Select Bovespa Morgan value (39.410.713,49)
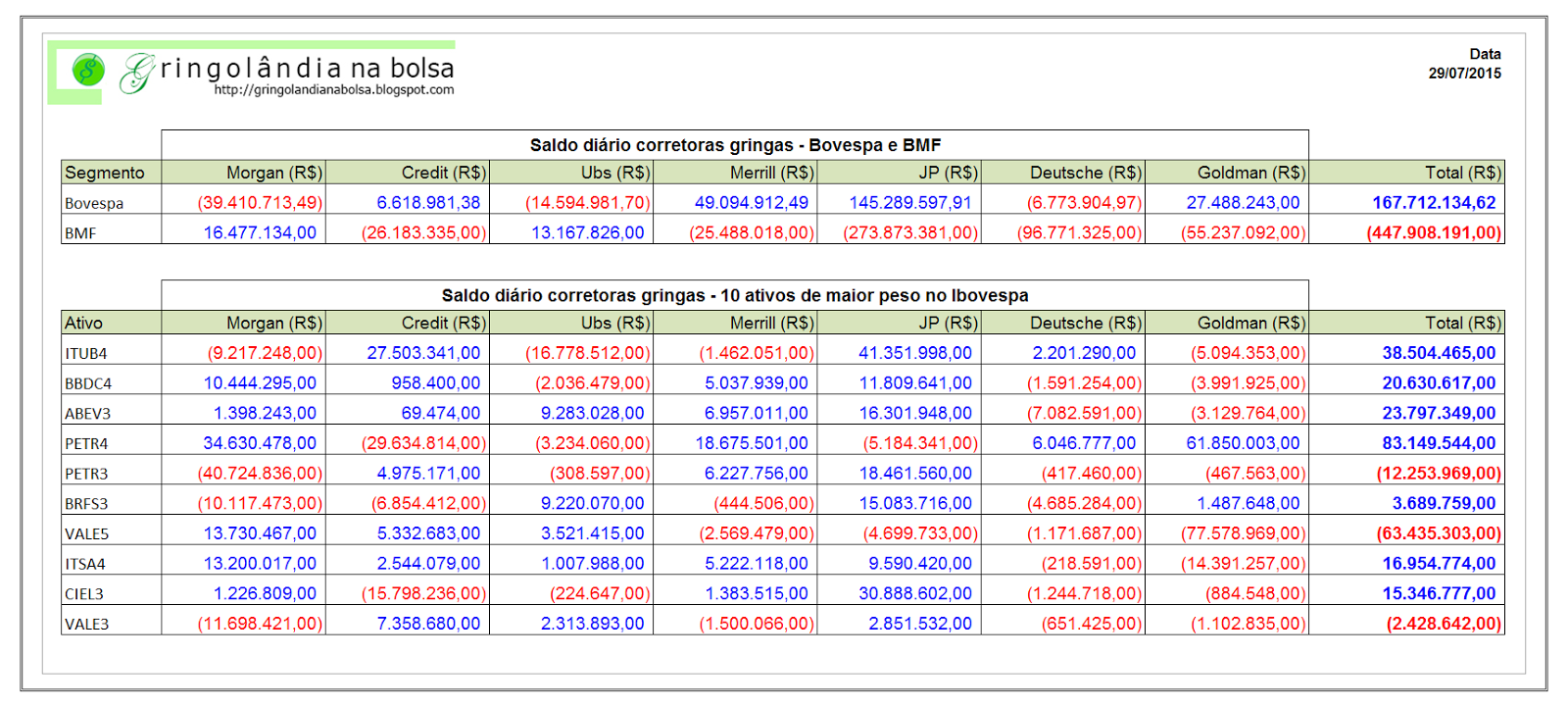 pos(260,203)
